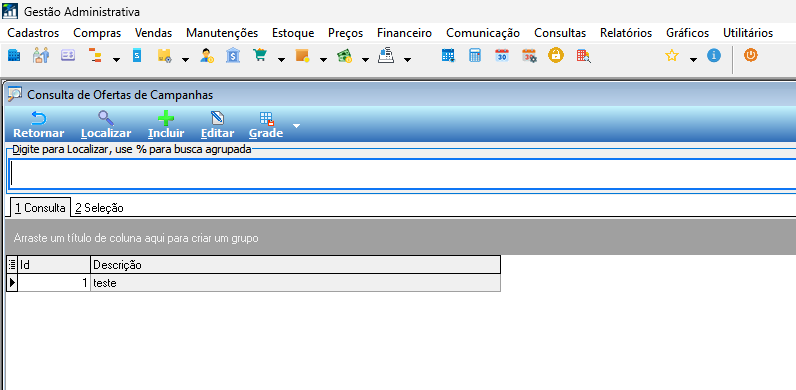Click the yellow star favorites icon
796x390 pixels.
[672, 55]
